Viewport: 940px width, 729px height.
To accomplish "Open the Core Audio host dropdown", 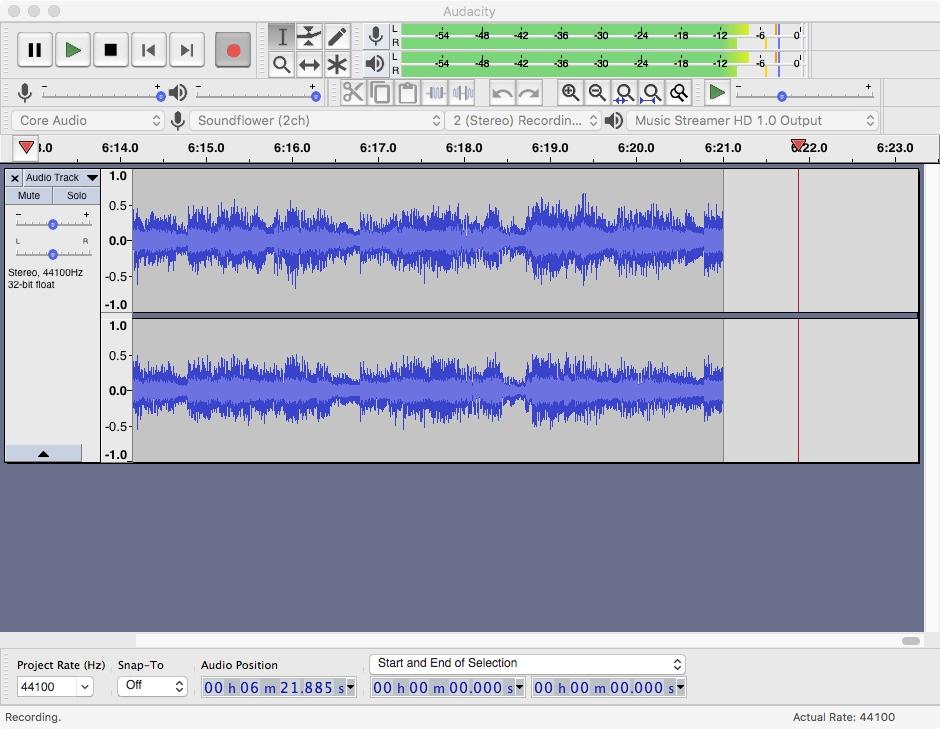I will point(89,120).
